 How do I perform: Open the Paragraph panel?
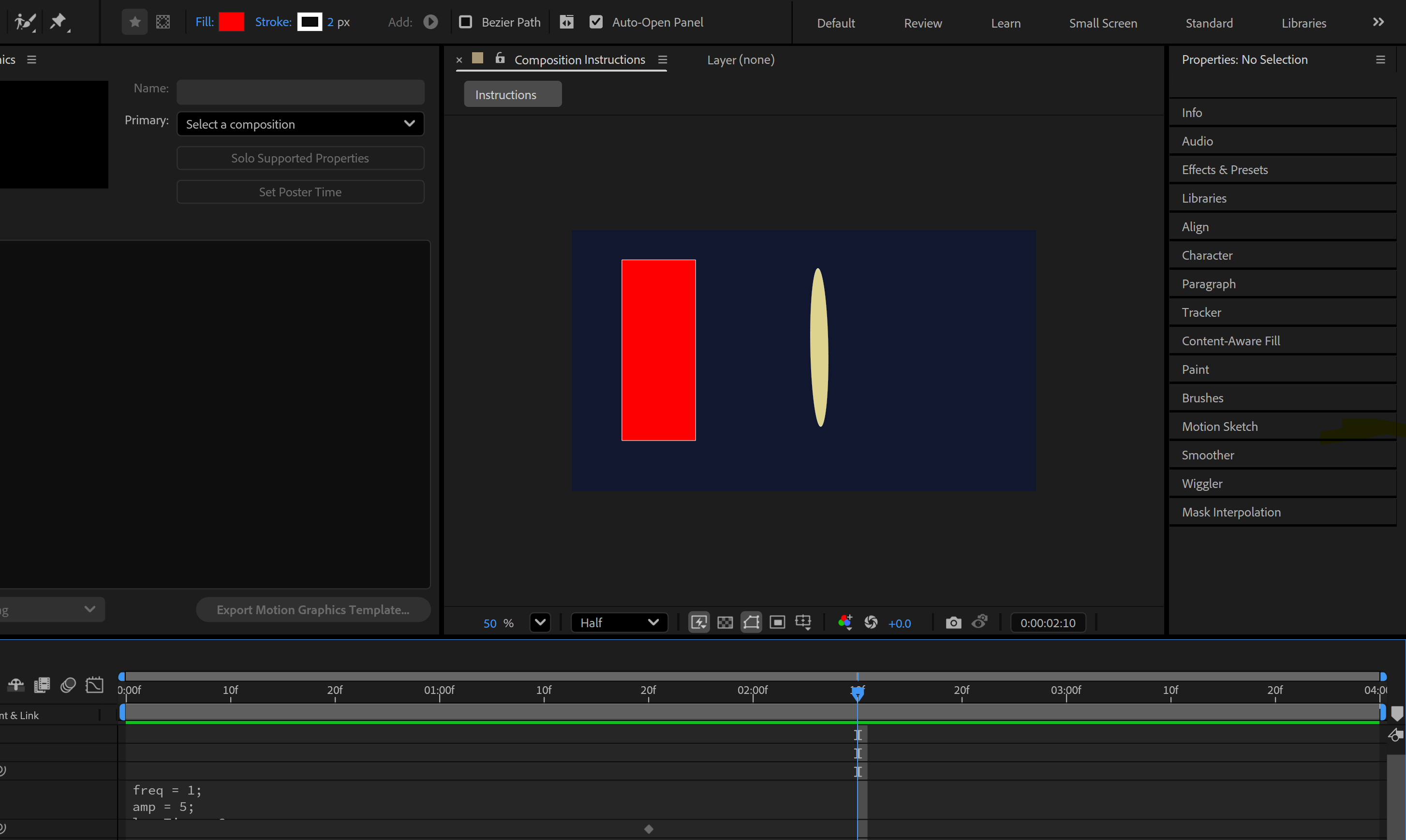(x=1283, y=284)
